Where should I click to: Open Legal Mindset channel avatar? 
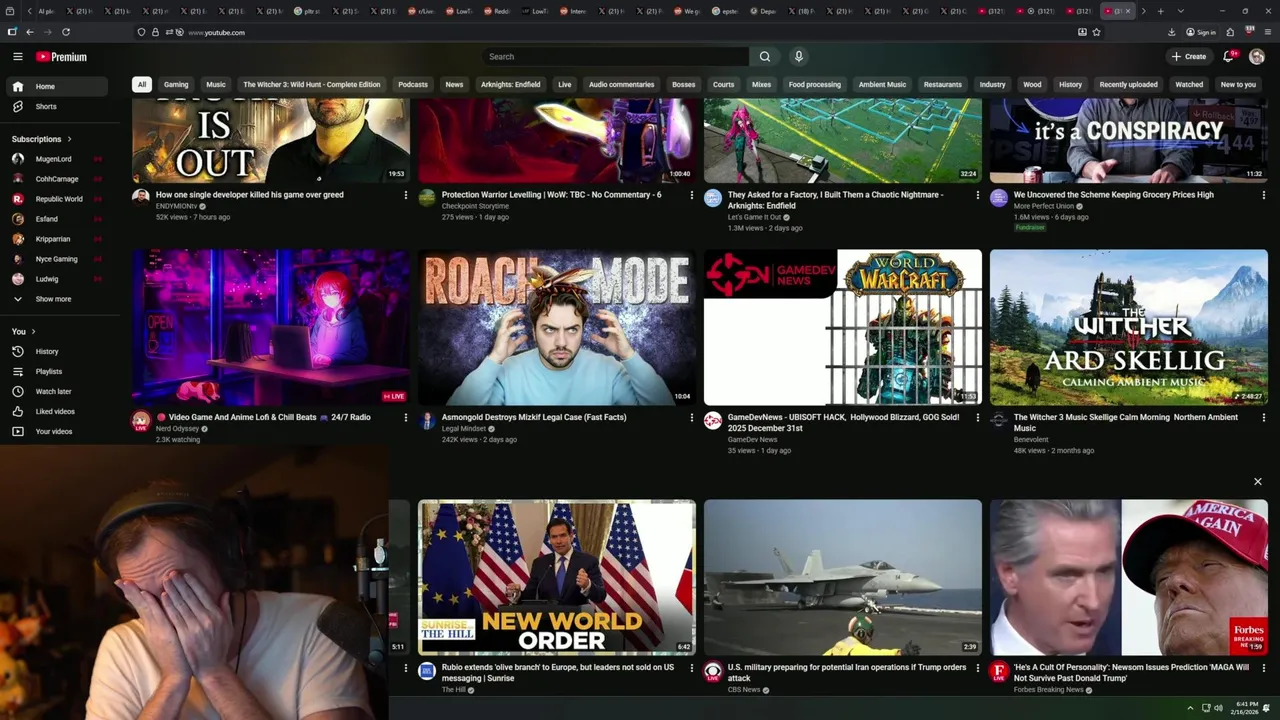[427, 421]
